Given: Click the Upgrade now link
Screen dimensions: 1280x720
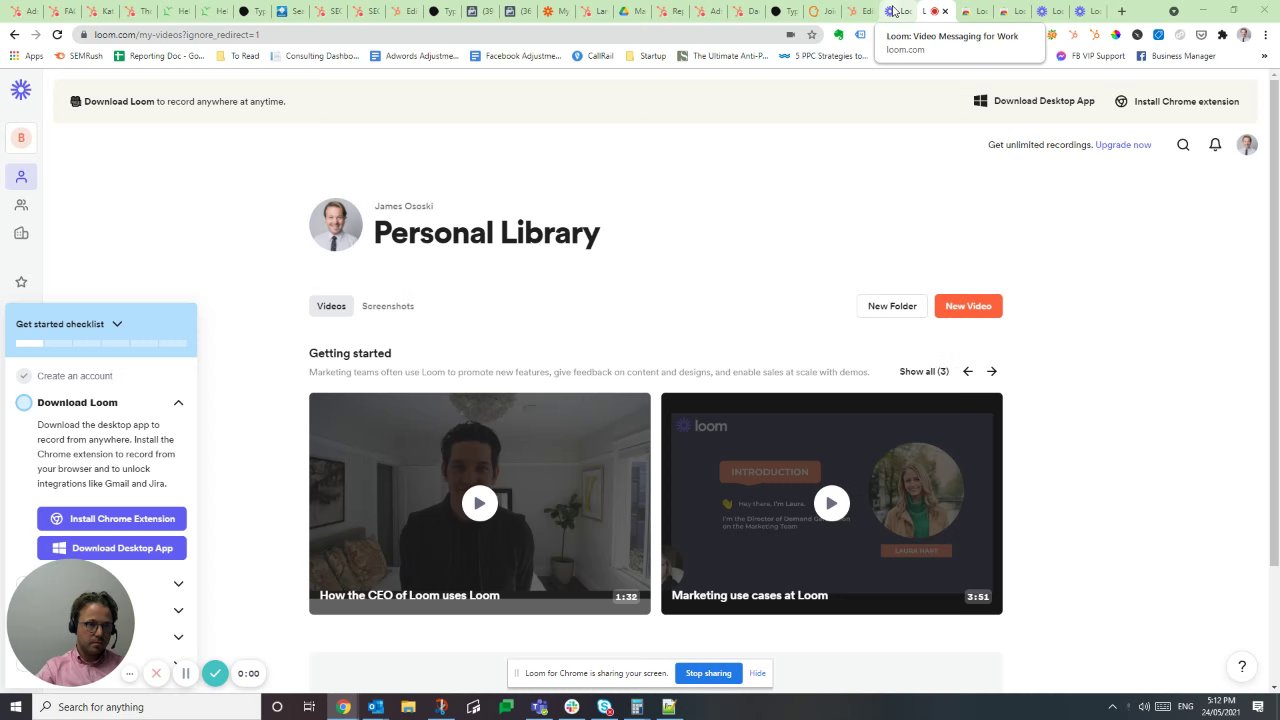Looking at the screenshot, I should (1123, 145).
